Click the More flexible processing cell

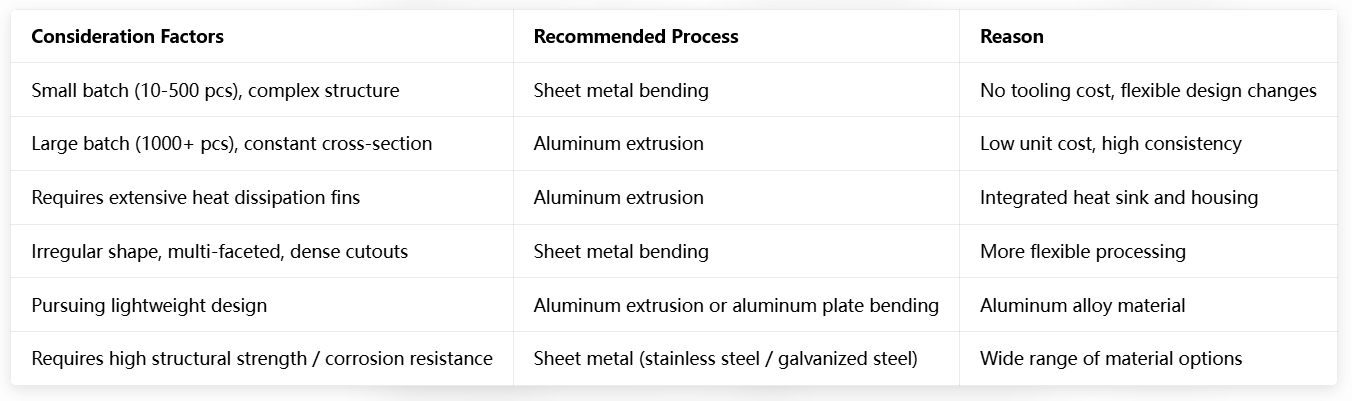(x=1082, y=252)
